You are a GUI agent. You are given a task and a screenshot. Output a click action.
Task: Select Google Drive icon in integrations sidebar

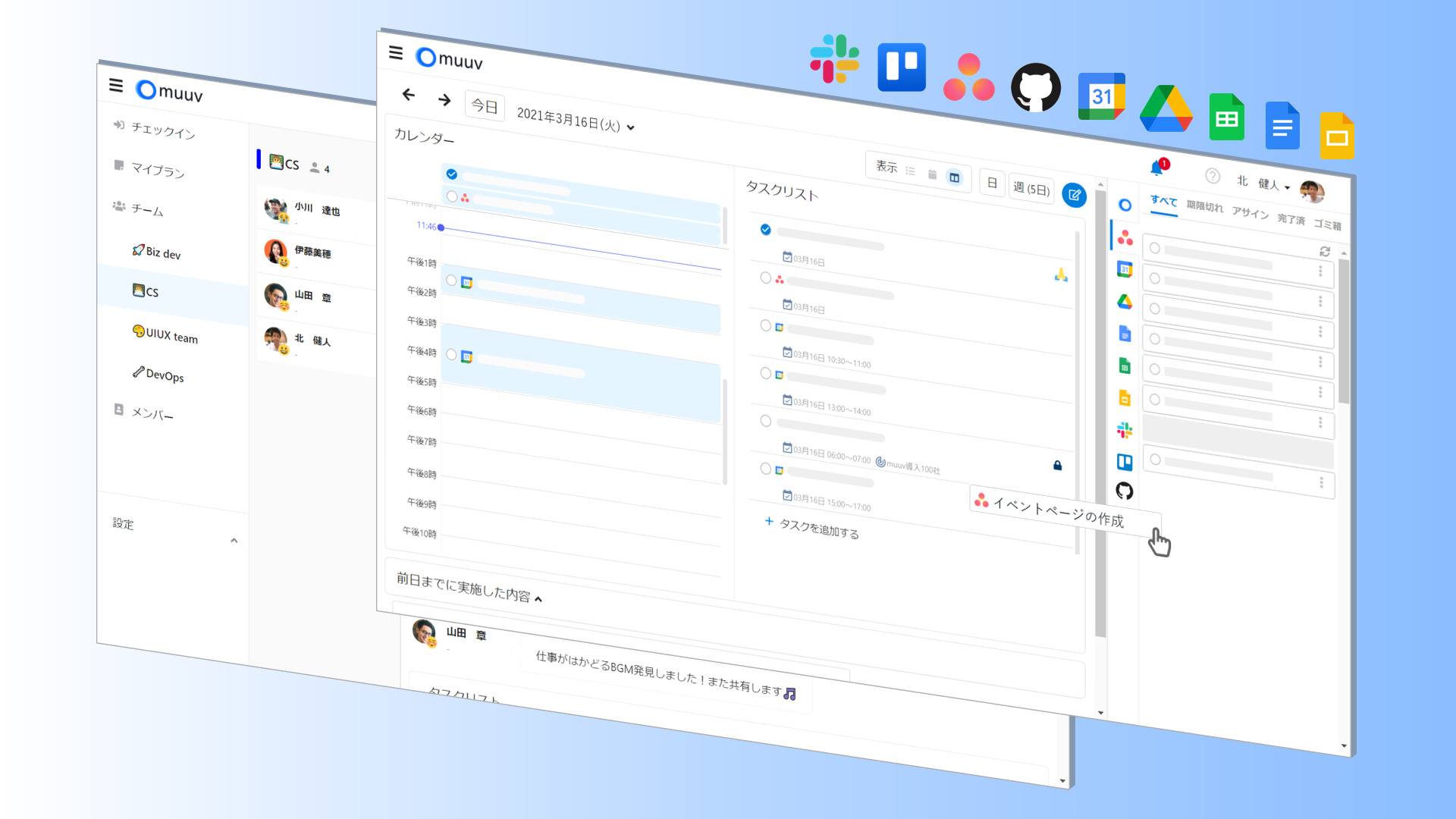(1125, 302)
